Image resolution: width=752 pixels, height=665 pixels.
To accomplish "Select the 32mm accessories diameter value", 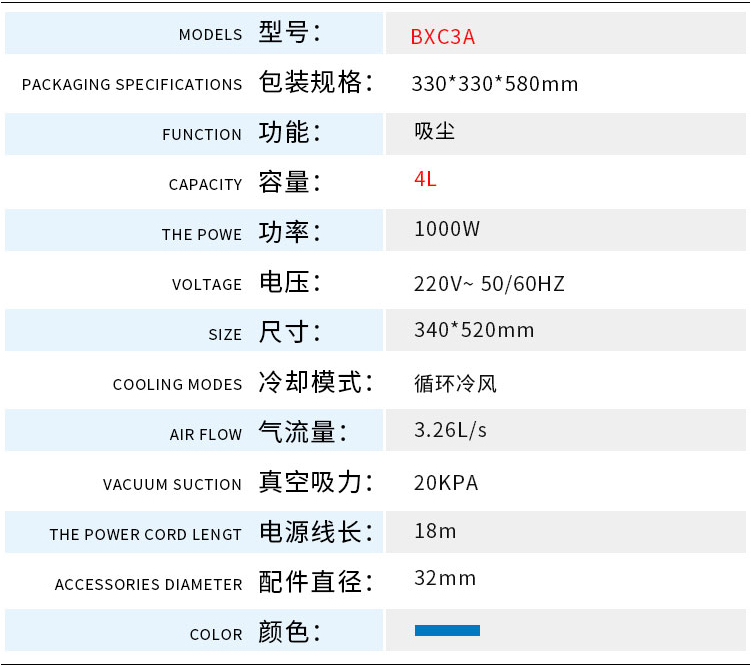I will click(445, 578).
